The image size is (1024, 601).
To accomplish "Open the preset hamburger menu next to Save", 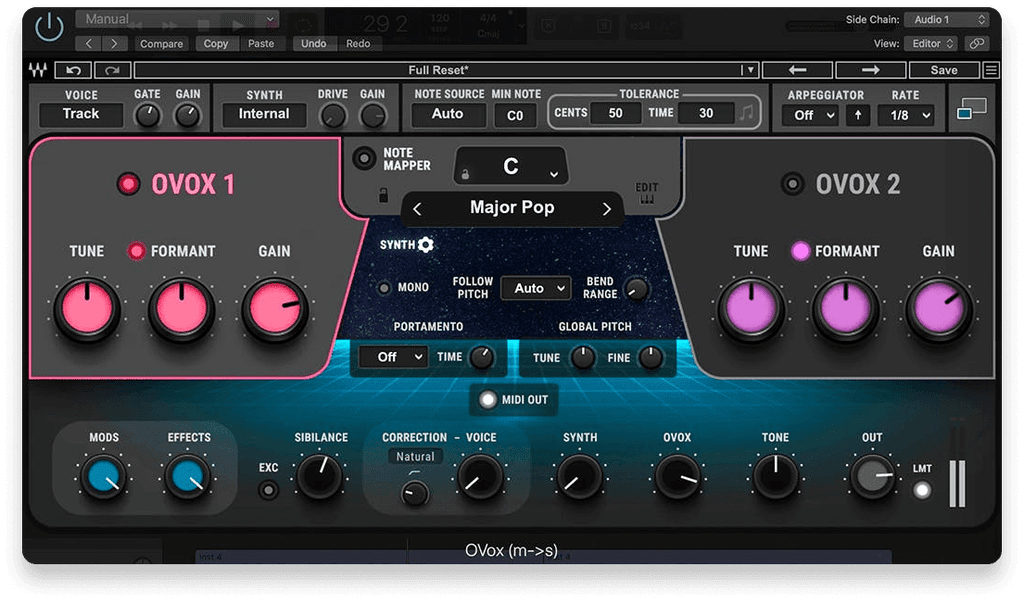I will coord(993,69).
